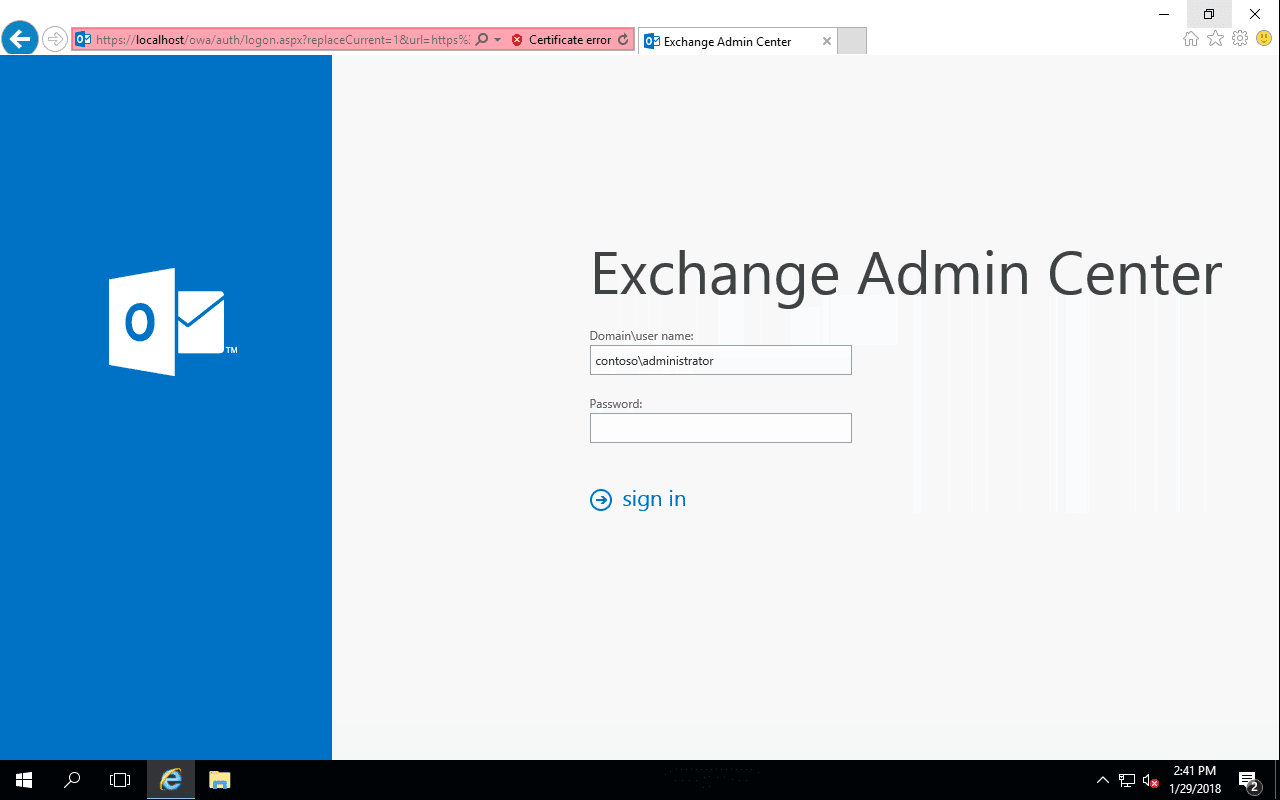Image resolution: width=1280 pixels, height=800 pixels.
Task: Click the smiley feedback icon
Action: coord(1264,39)
